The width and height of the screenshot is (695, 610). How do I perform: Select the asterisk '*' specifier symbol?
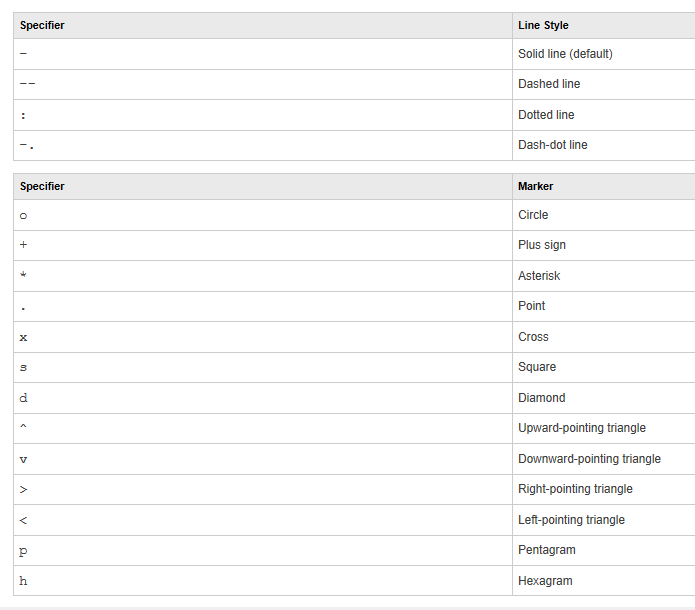click(x=23, y=275)
